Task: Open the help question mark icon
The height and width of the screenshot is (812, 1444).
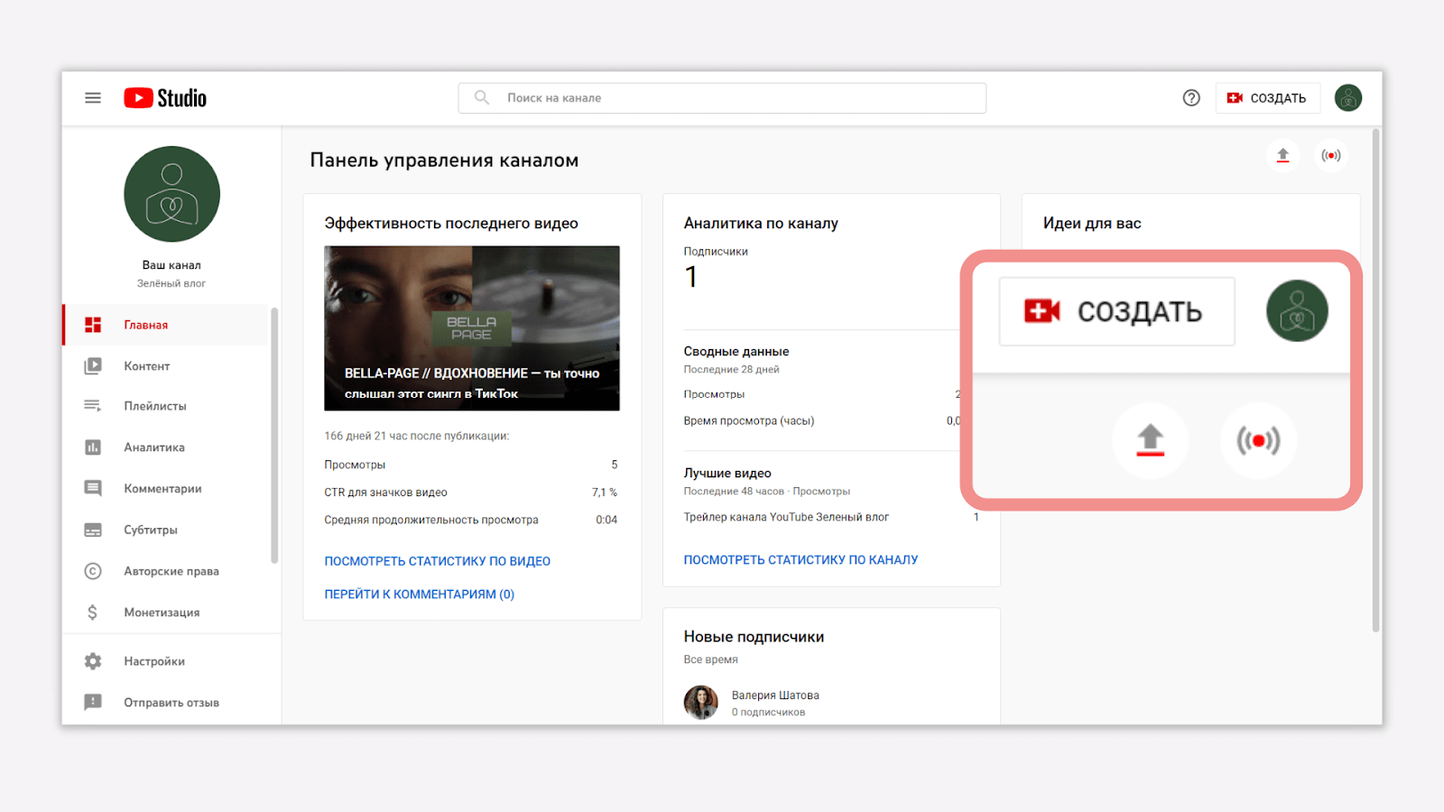Action: click(x=1191, y=97)
